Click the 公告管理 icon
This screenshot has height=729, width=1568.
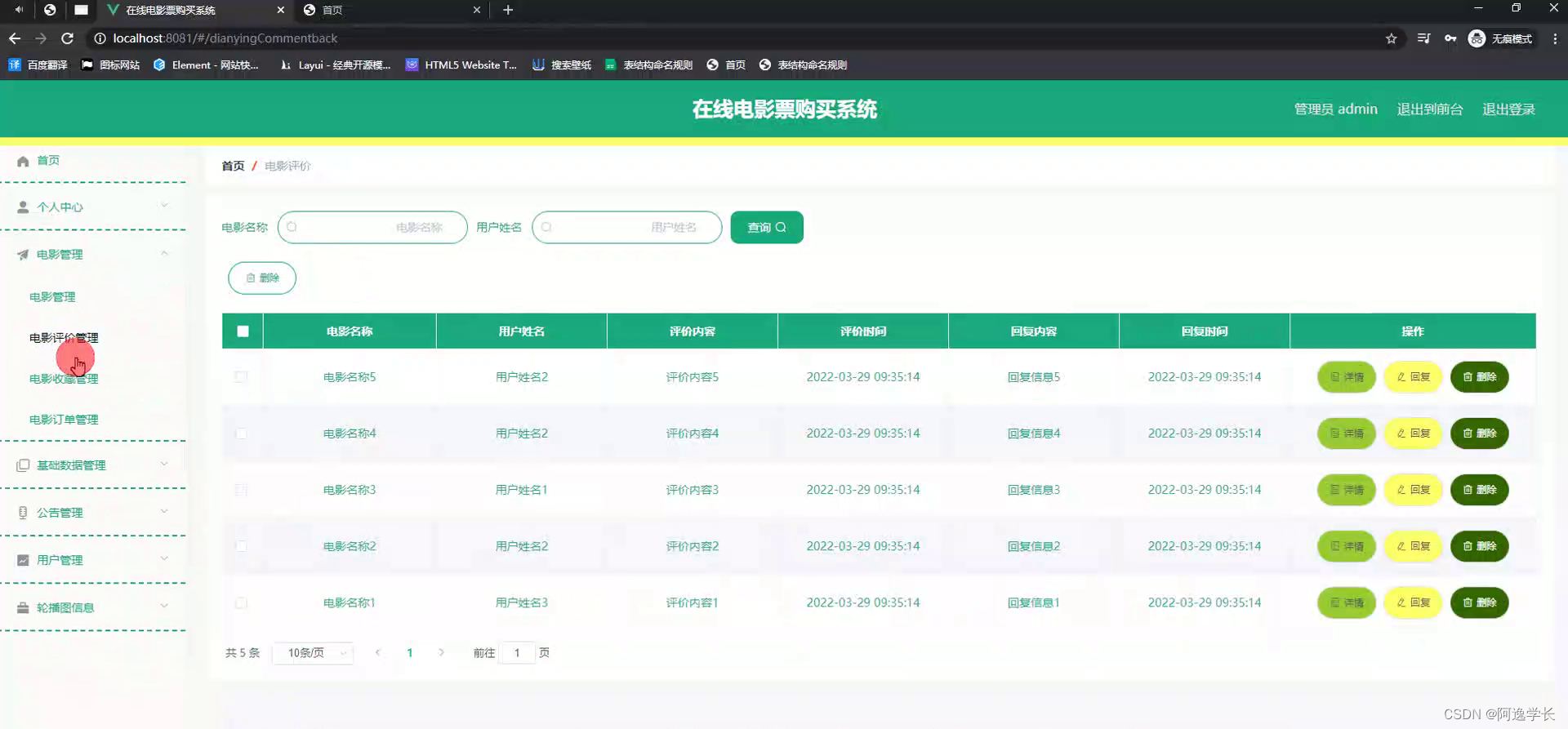click(x=23, y=513)
